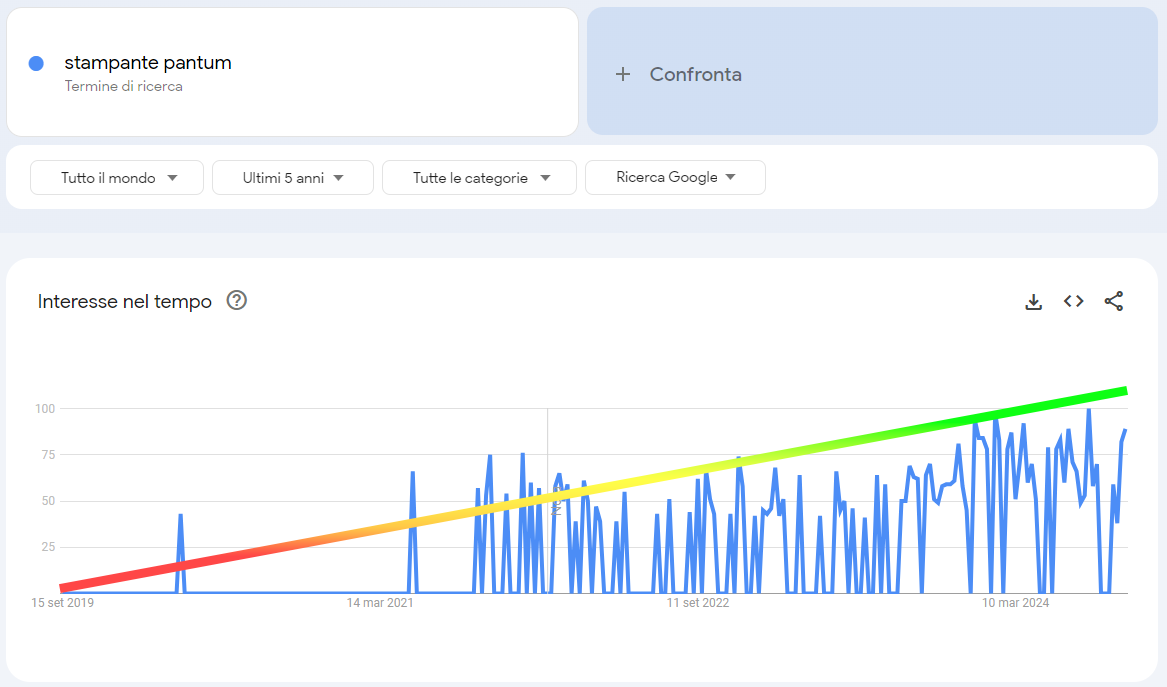Edit the stampante pantum search term
The width and height of the screenshot is (1167, 687).
148,63
